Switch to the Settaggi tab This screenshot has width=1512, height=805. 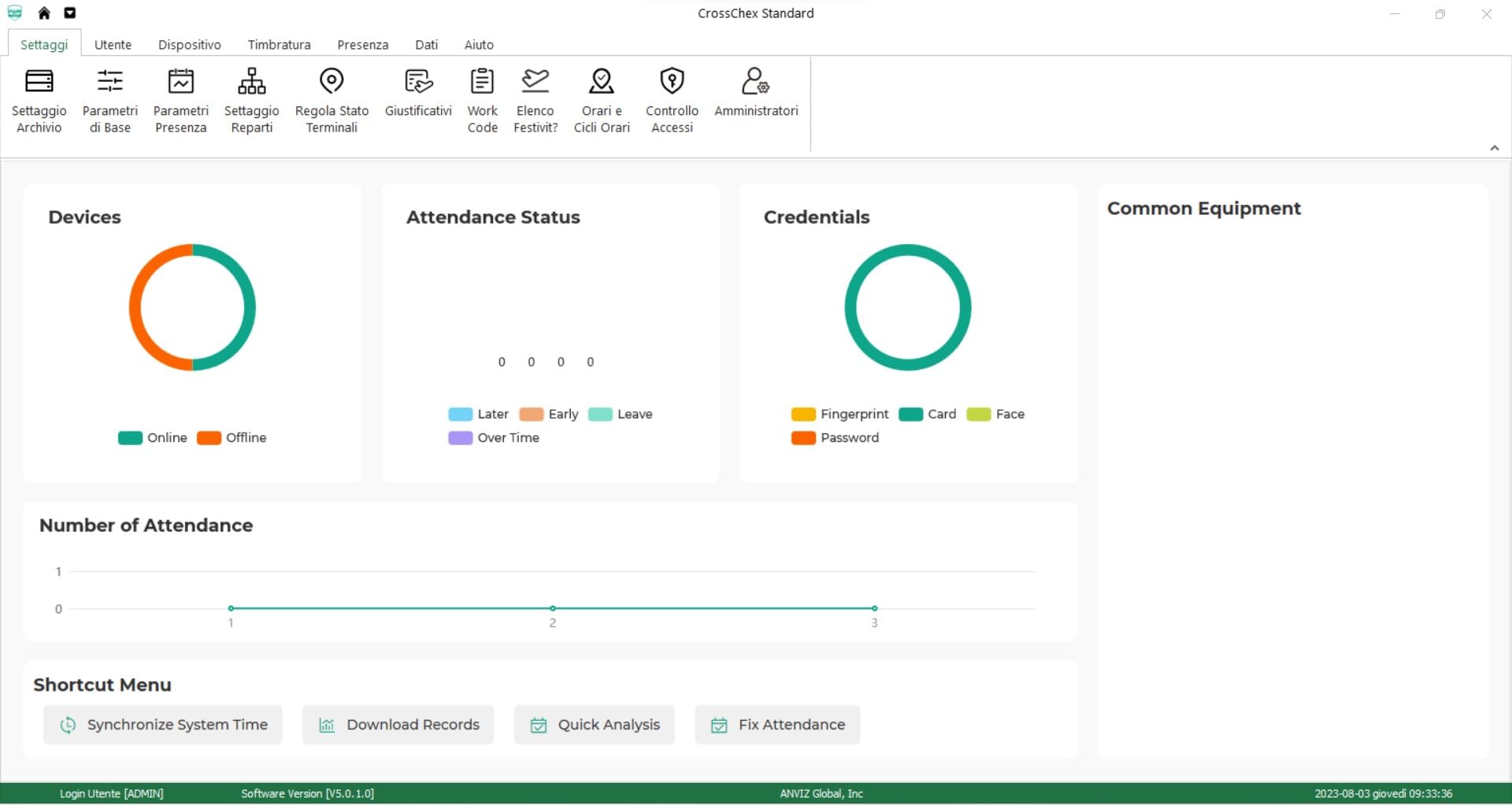click(x=44, y=44)
